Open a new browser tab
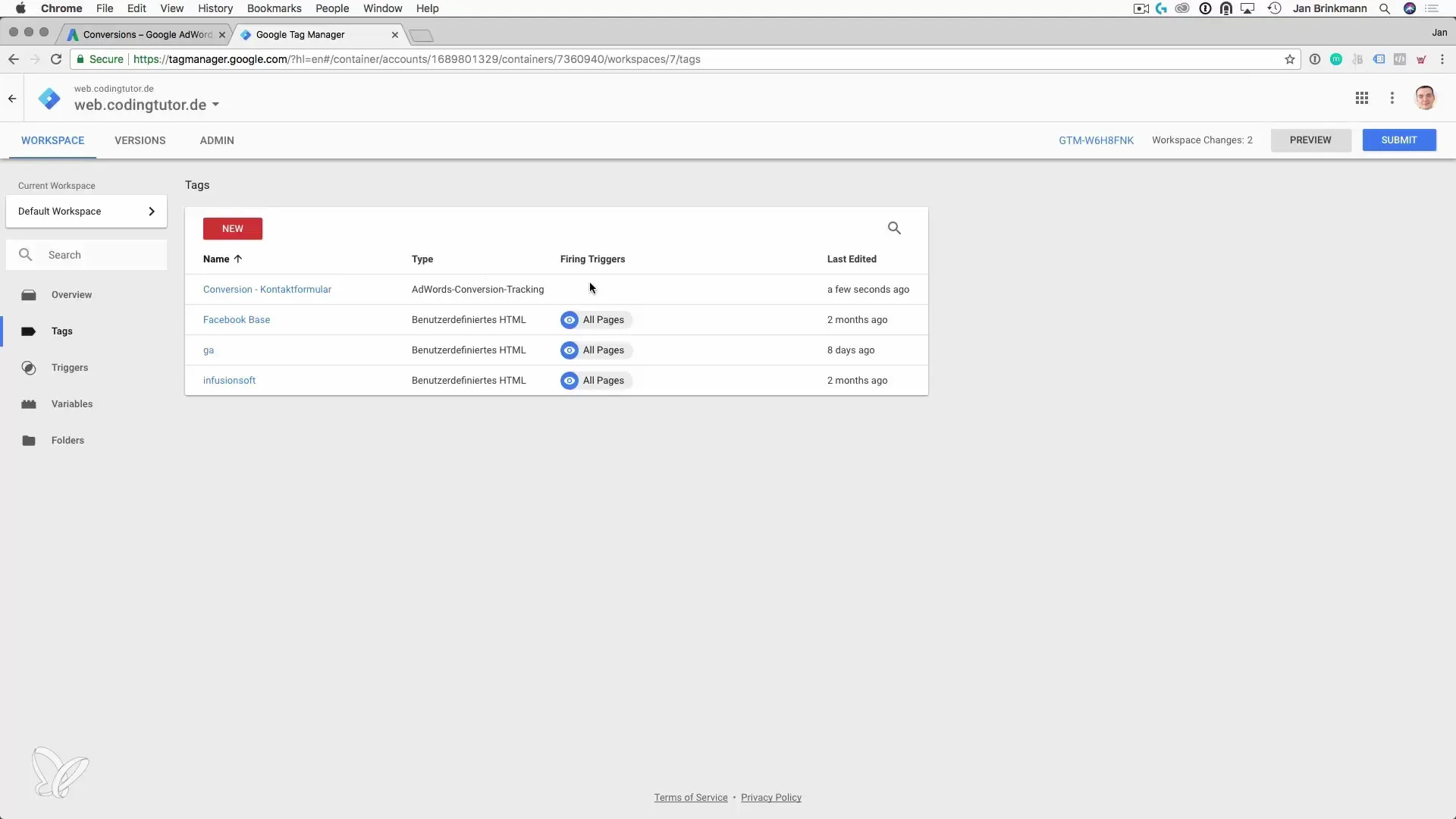This screenshot has width=1456, height=819. tap(421, 36)
